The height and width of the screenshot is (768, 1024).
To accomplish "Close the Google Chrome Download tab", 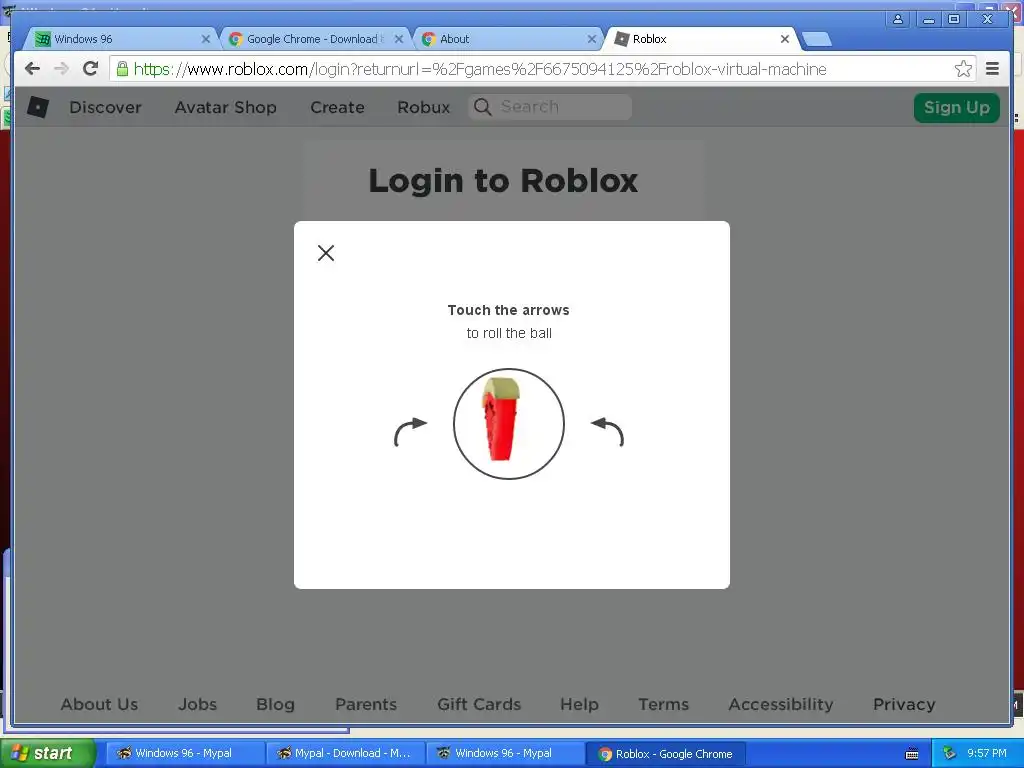I will coord(399,39).
